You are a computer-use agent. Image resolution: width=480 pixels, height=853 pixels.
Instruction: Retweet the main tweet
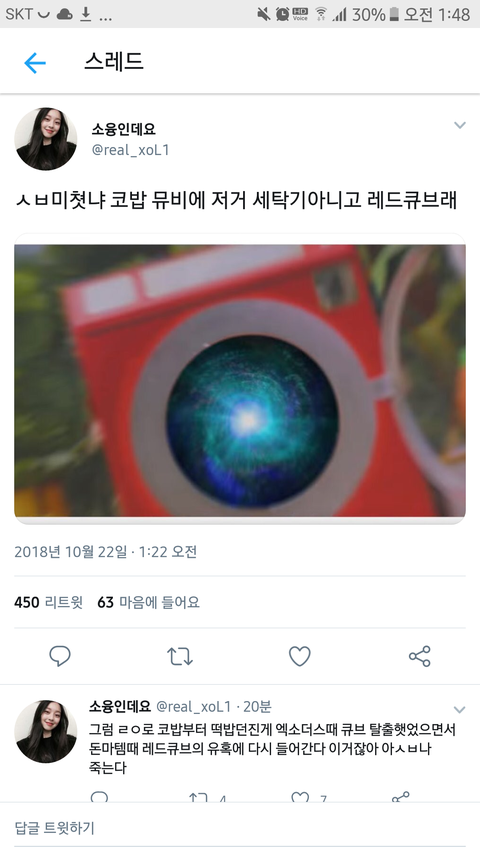point(180,656)
